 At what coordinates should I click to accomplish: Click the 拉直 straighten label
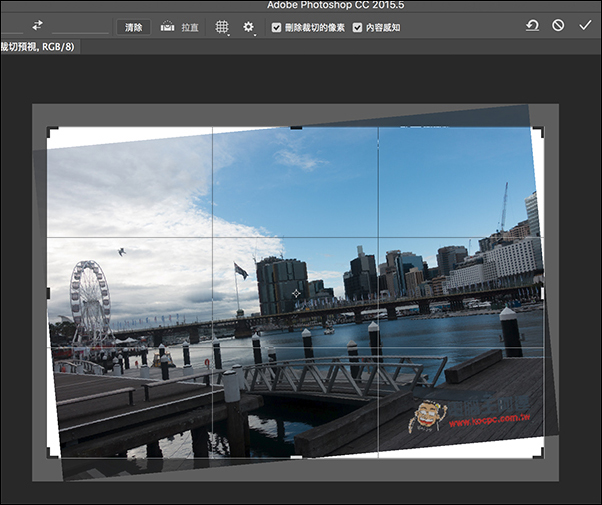(190, 28)
